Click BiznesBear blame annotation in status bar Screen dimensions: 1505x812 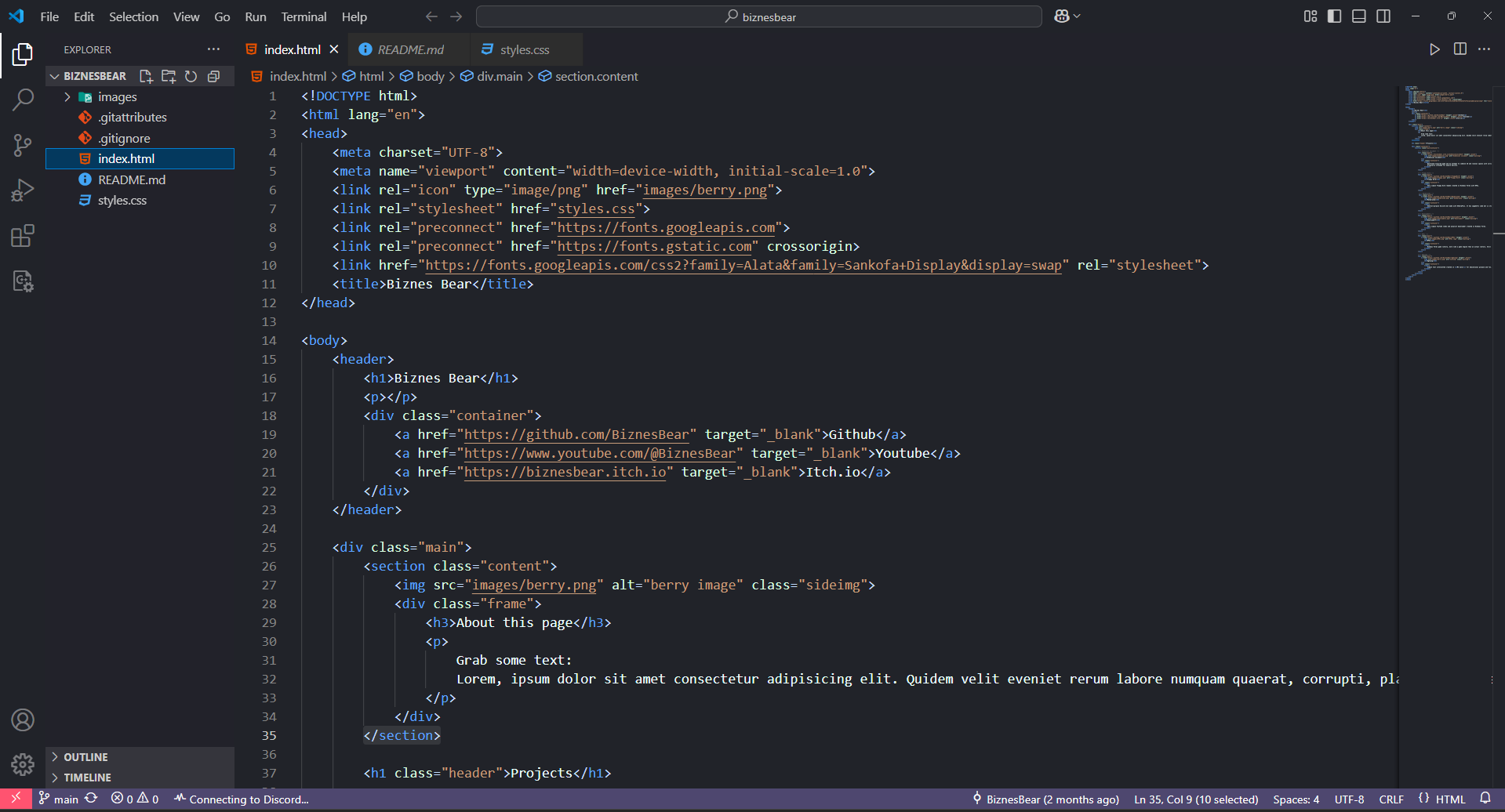(1045, 799)
